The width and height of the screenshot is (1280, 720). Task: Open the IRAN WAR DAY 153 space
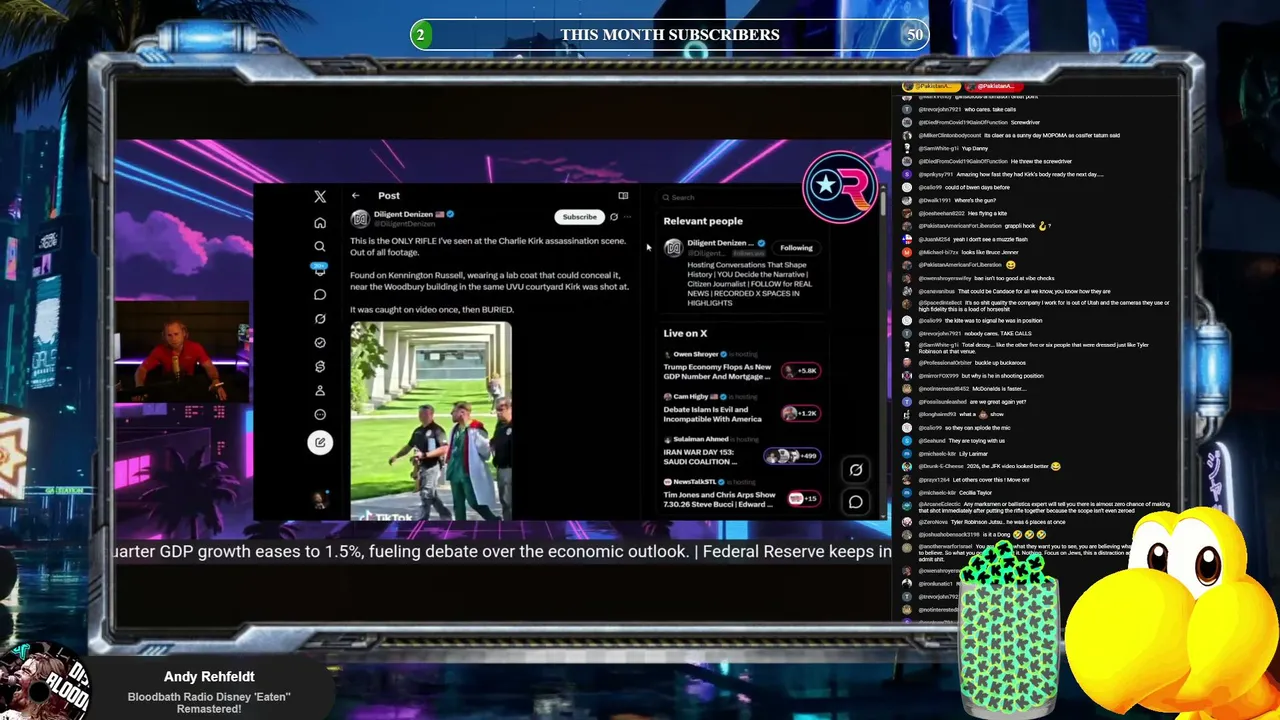point(700,456)
